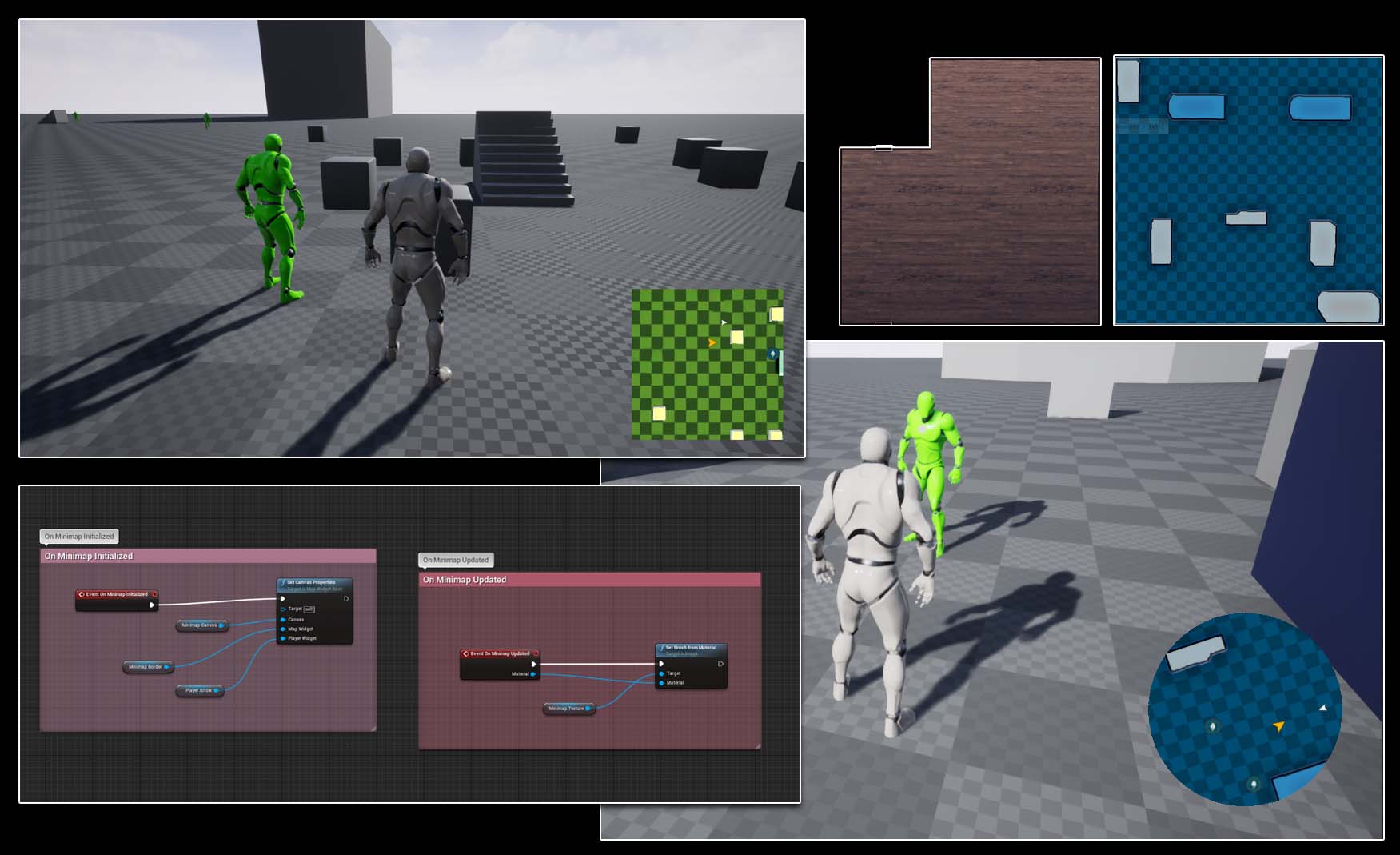Click the Canvas input pin on Set Canvas Properties

[282, 620]
